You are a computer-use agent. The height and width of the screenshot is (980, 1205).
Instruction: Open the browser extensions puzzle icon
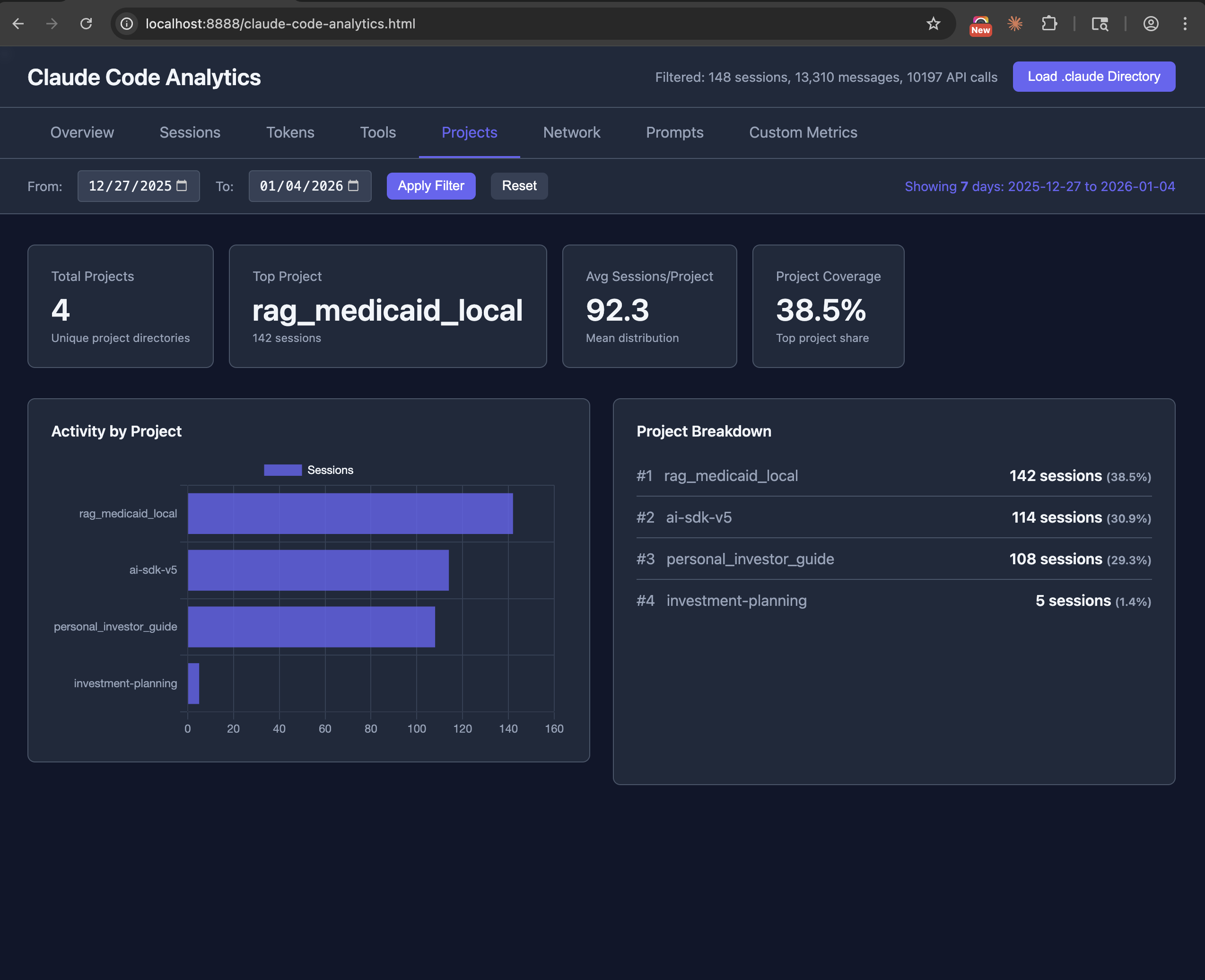pyautogui.click(x=1050, y=24)
